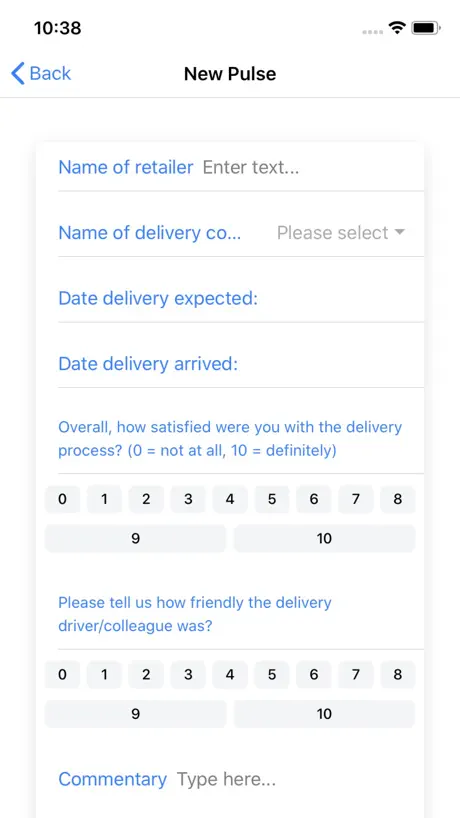
Task: Tap the Wi-Fi status icon
Action: [397, 28]
